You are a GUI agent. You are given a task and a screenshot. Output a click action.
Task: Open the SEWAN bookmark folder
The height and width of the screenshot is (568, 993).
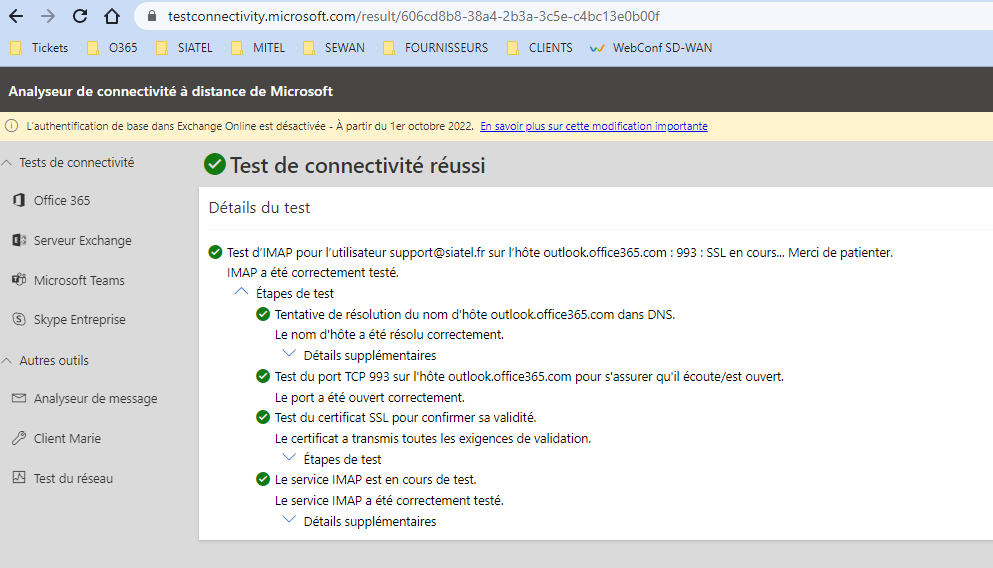[334, 48]
